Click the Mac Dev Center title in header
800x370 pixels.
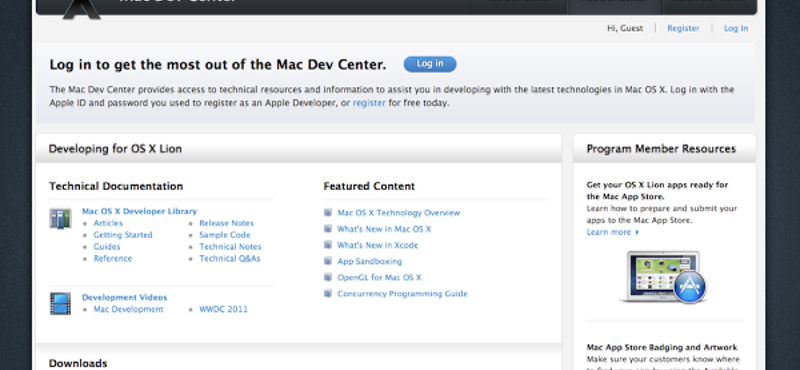[178, 2]
